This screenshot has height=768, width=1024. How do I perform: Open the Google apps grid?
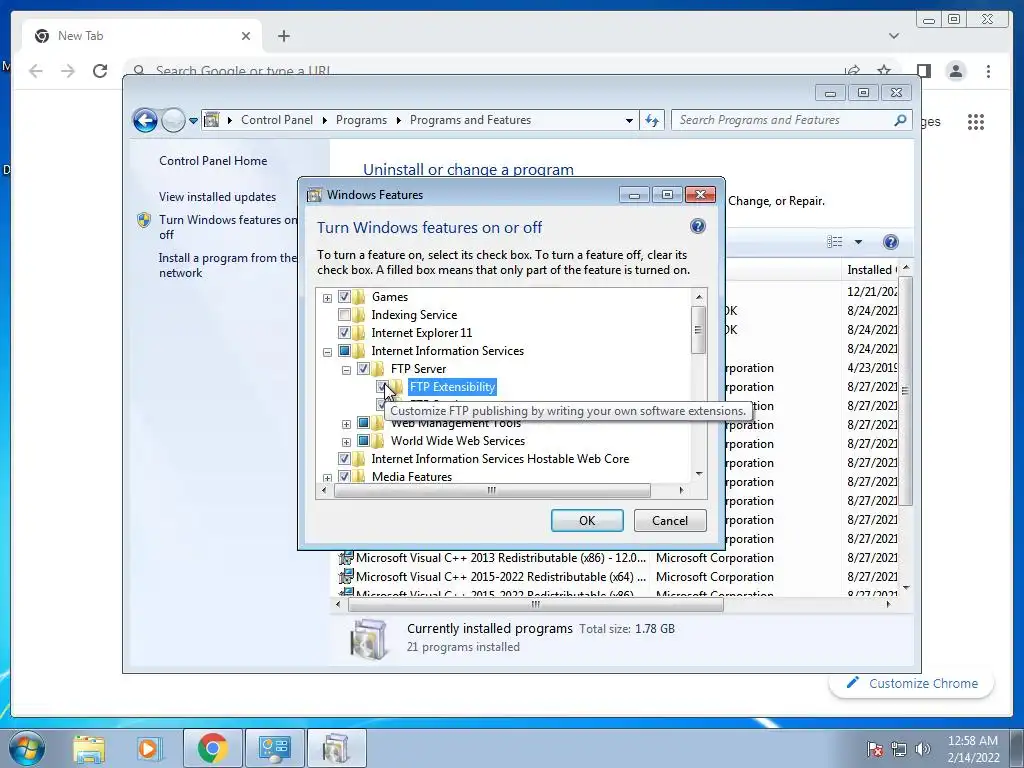coord(976,121)
